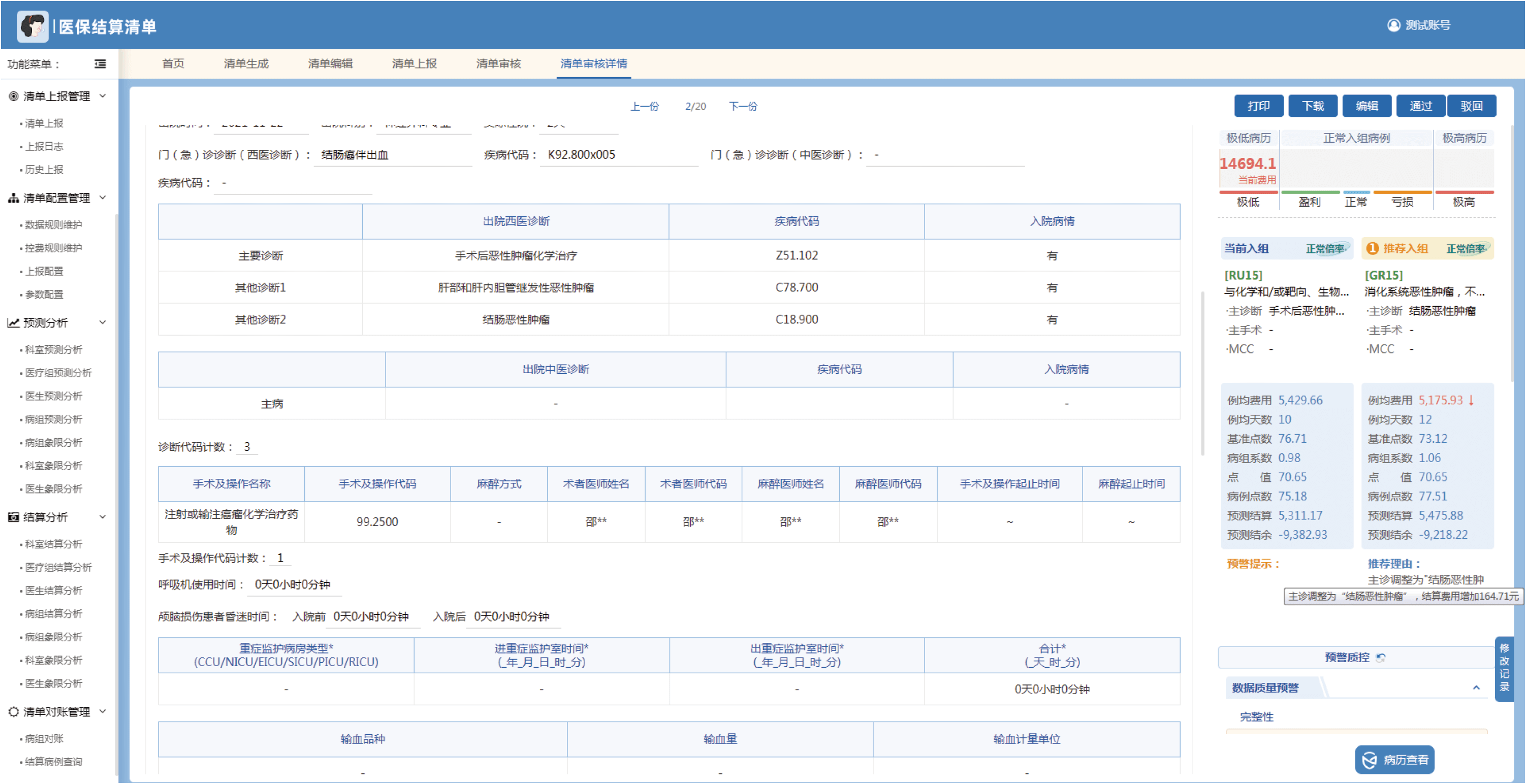1526x784 pixels.
Task: Switch to the 清单编辑 tab
Action: coord(330,63)
